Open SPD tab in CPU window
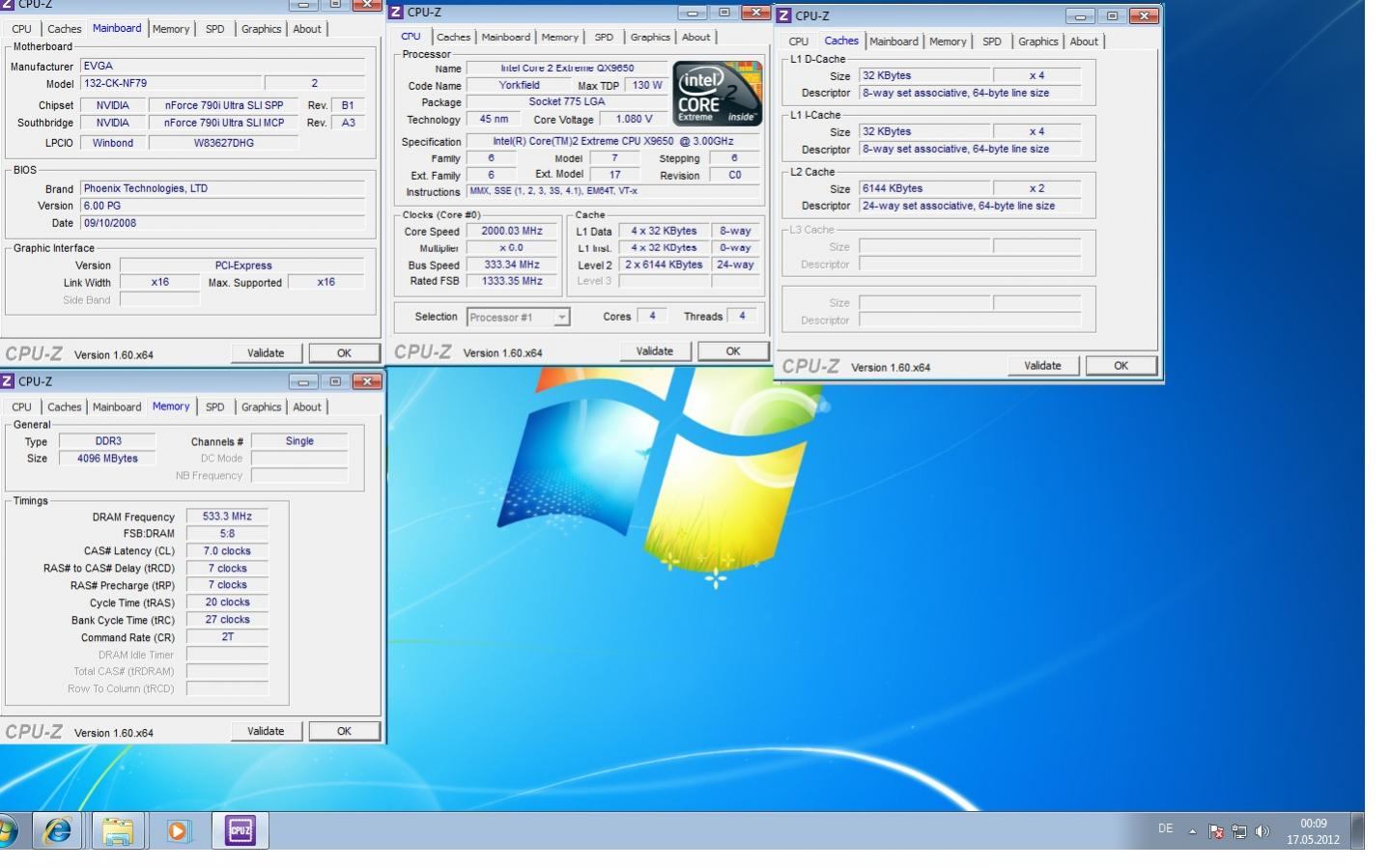 tap(604, 37)
